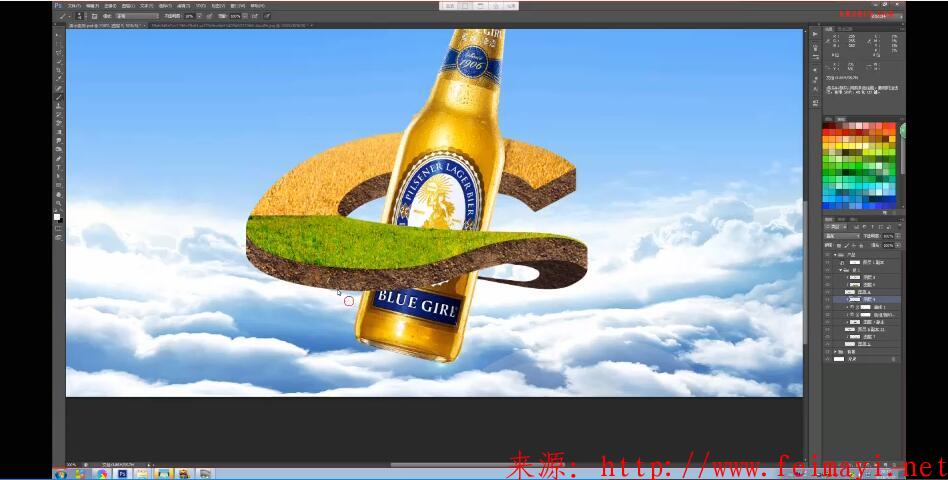Hide the highlighted selected layer
Viewport: 948px width, 480px height.
[828, 299]
